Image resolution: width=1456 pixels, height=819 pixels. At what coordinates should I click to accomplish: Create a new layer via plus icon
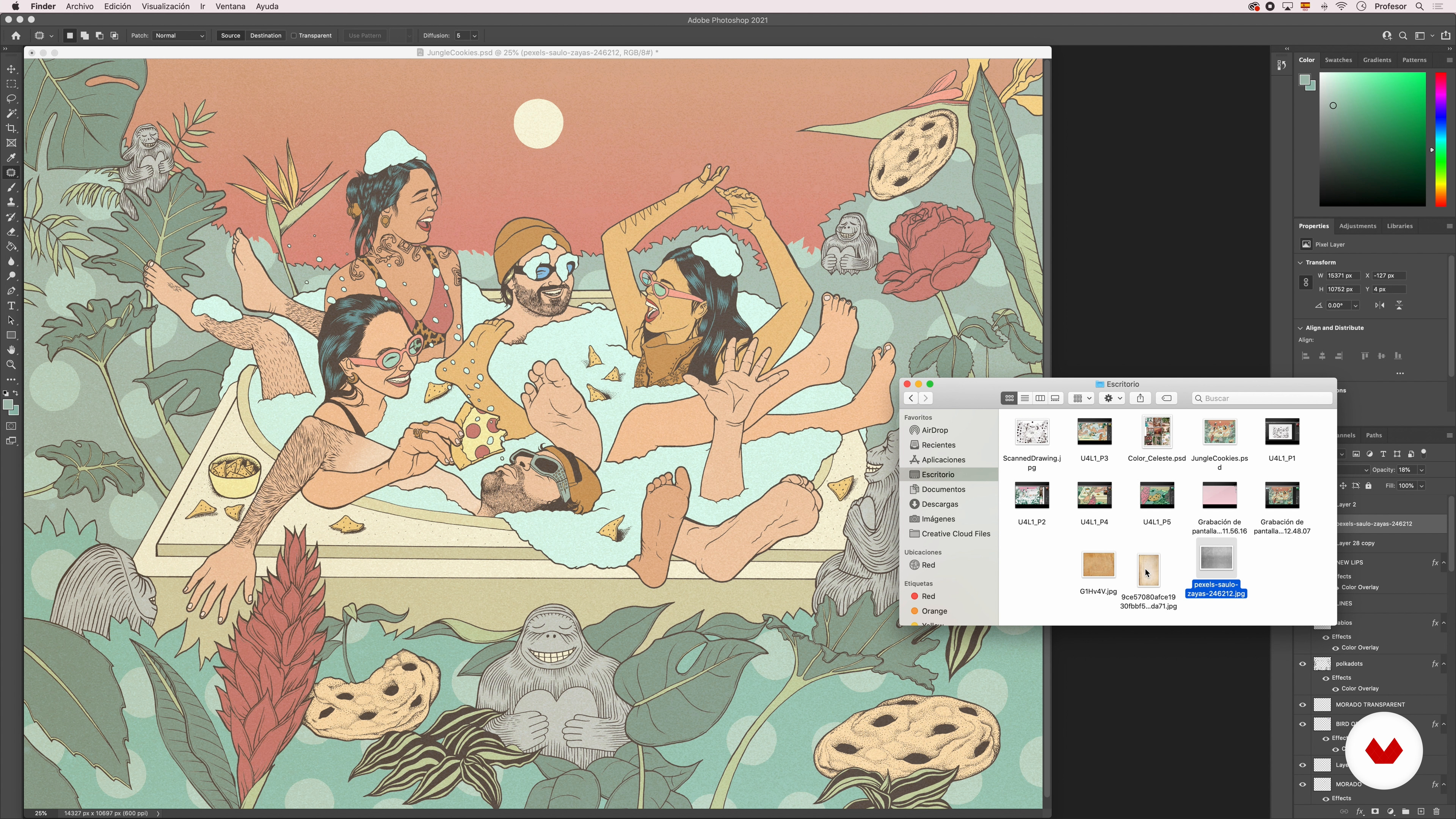click(1421, 812)
